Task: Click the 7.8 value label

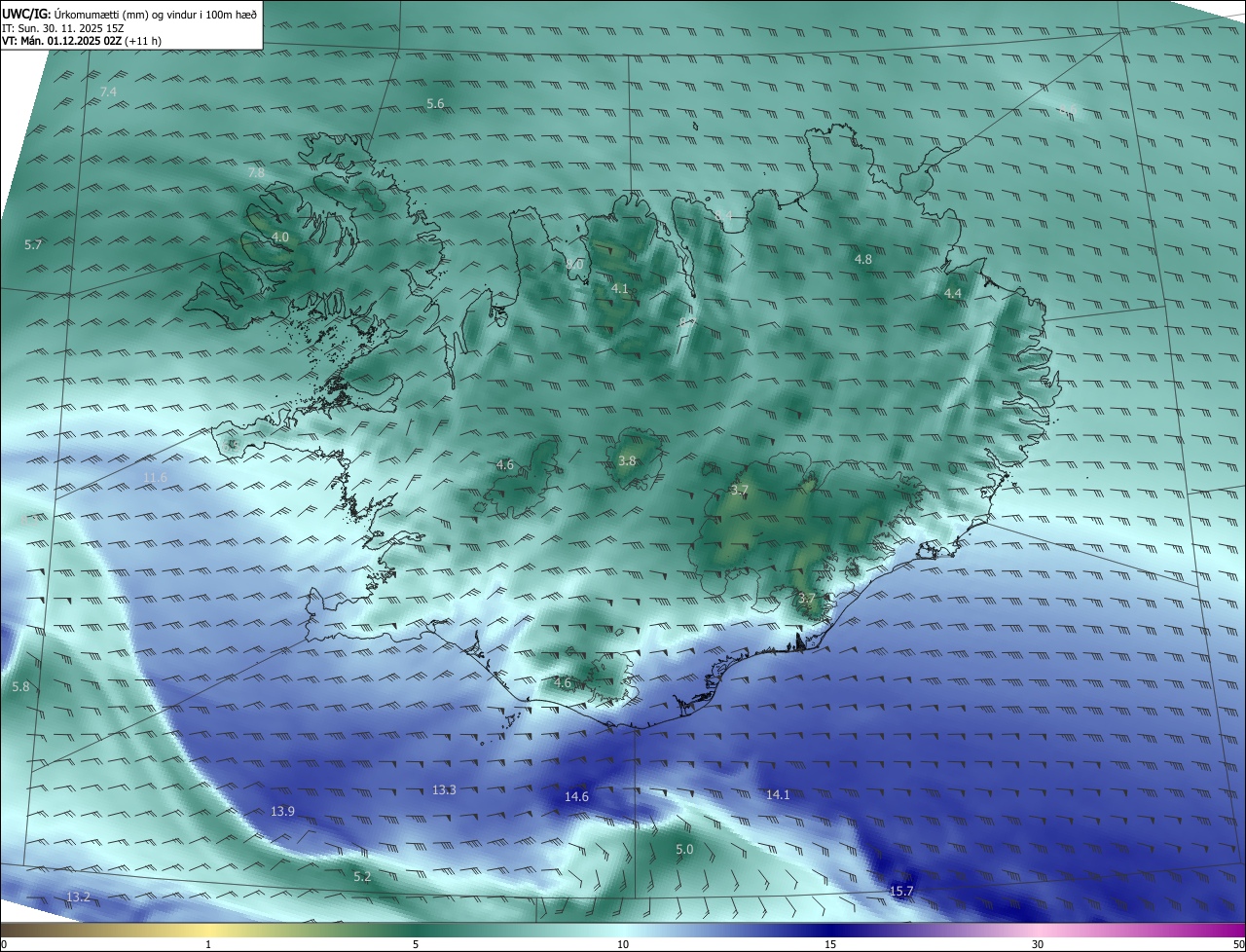Action: 256,172
